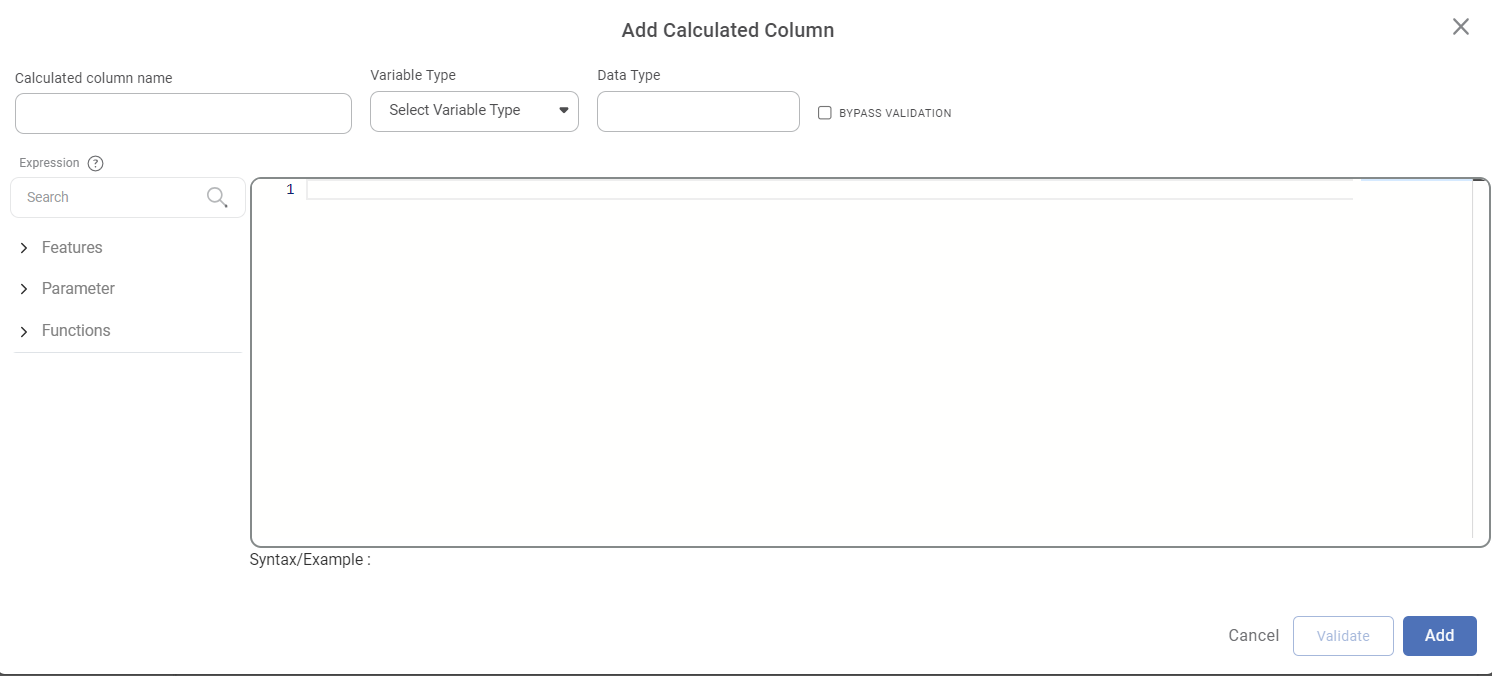The width and height of the screenshot is (1492, 676).
Task: Click the chevron beside Features
Action: click(x=24, y=247)
